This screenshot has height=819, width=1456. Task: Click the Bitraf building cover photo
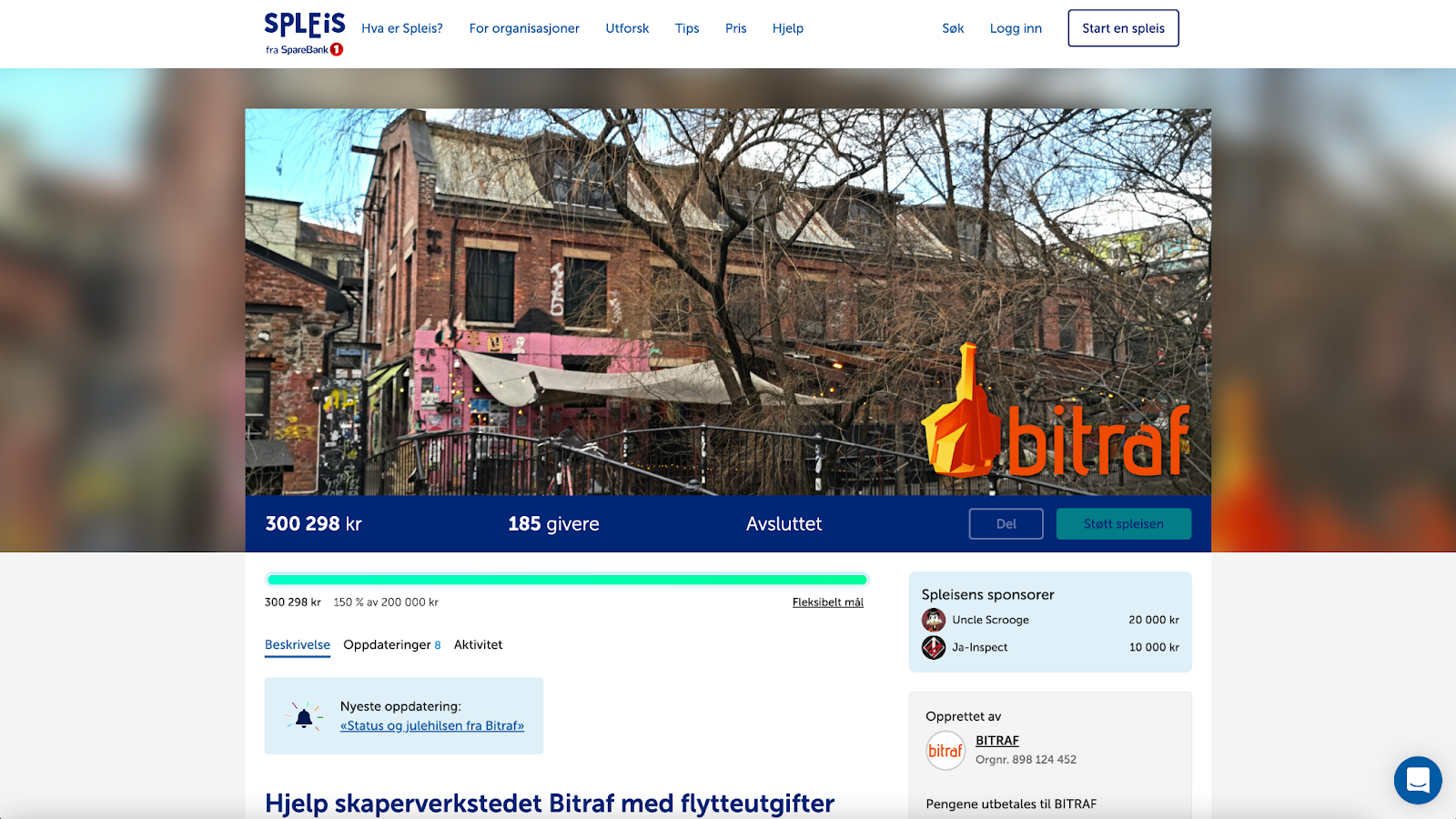(728, 302)
